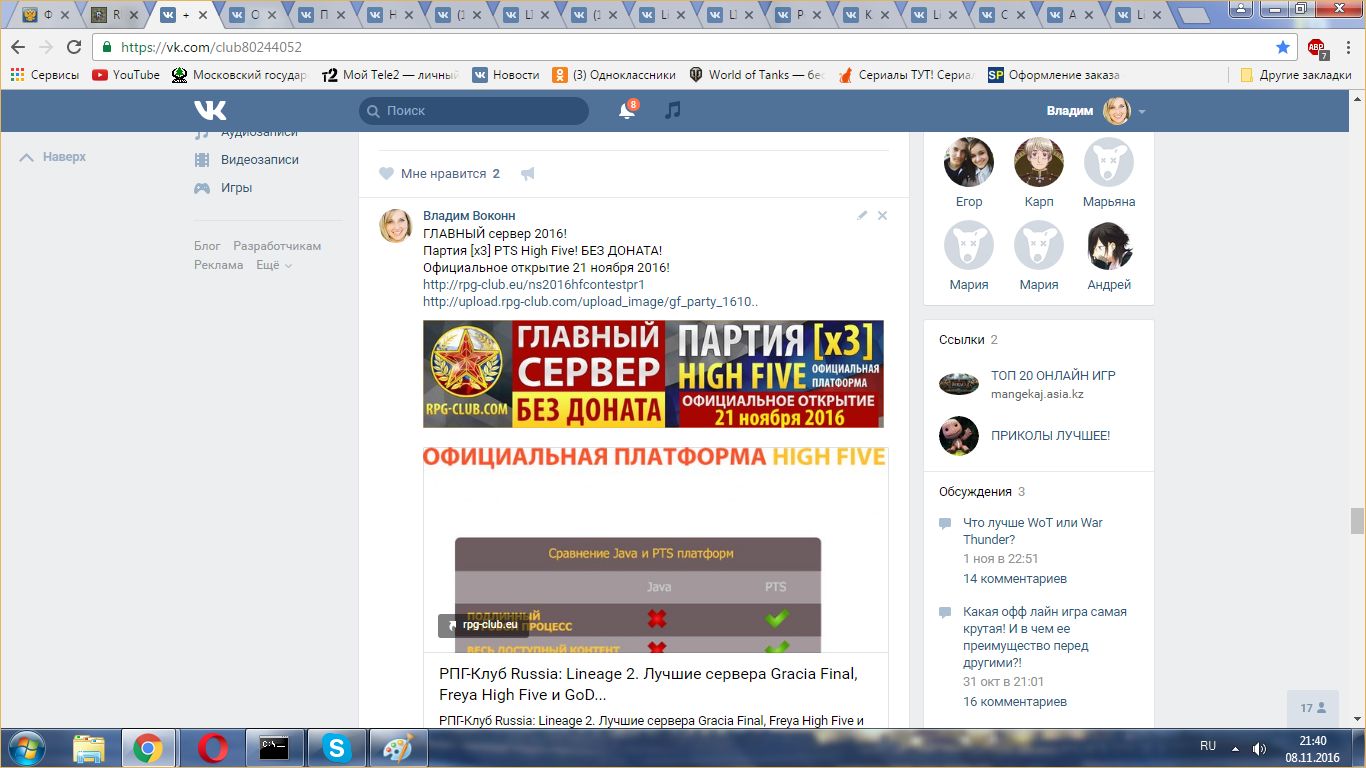Image resolution: width=1366 pixels, height=768 pixels.
Task: Open the Одноклассники bookmark
Action: click(614, 75)
